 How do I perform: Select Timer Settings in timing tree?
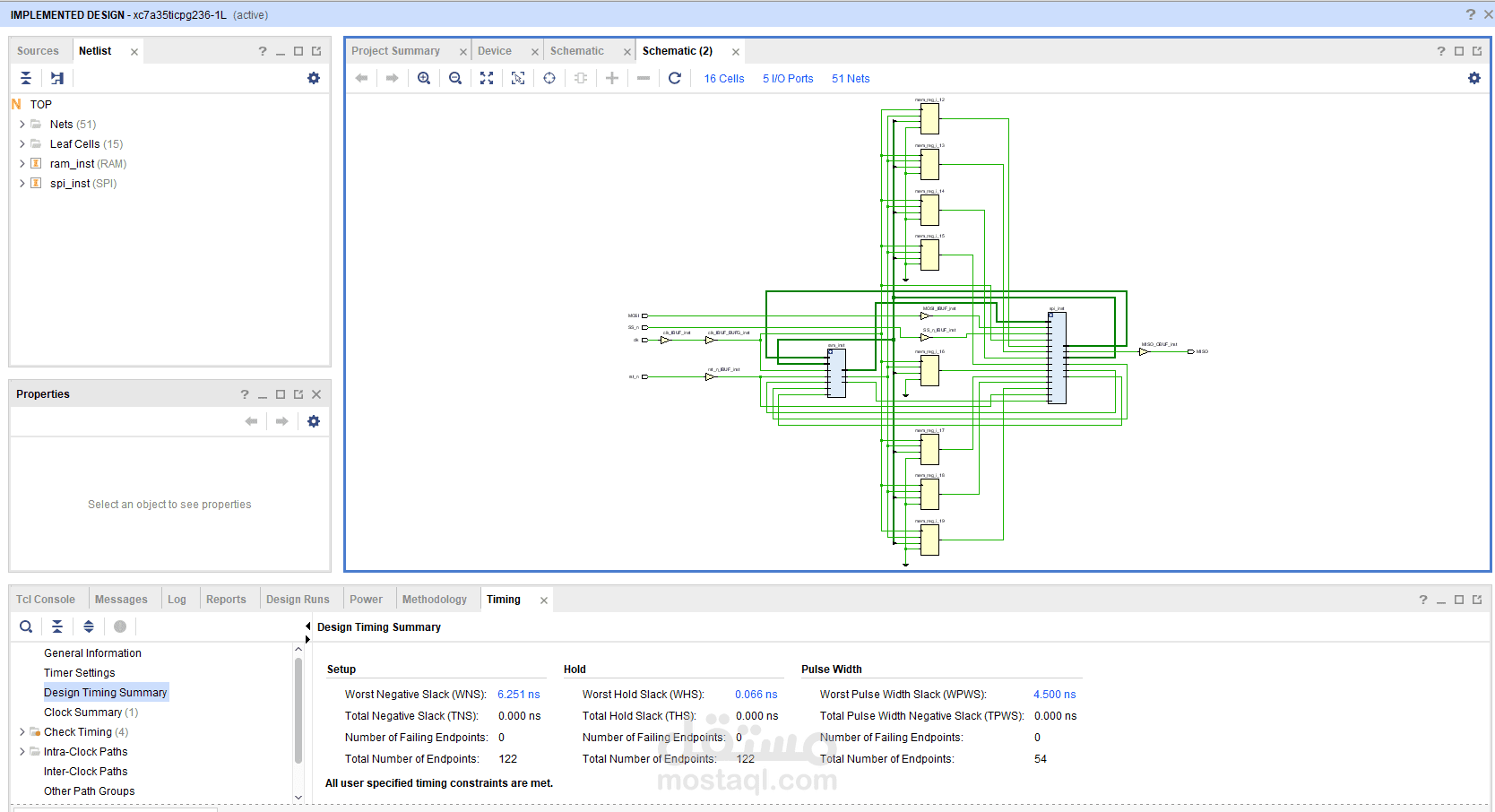pos(80,673)
